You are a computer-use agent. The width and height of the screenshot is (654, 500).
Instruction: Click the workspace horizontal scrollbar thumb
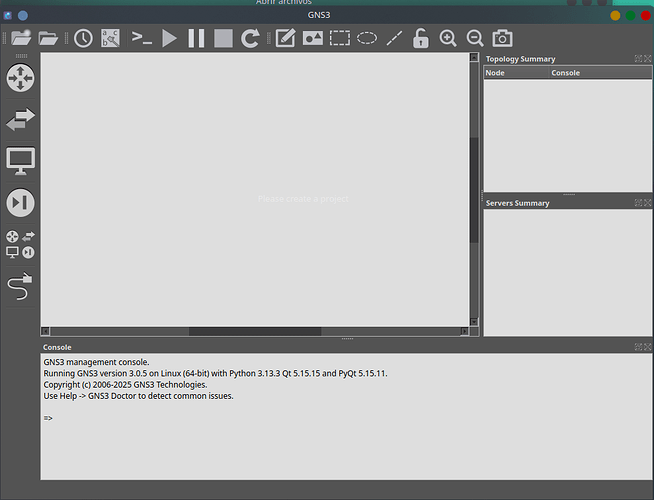point(255,332)
